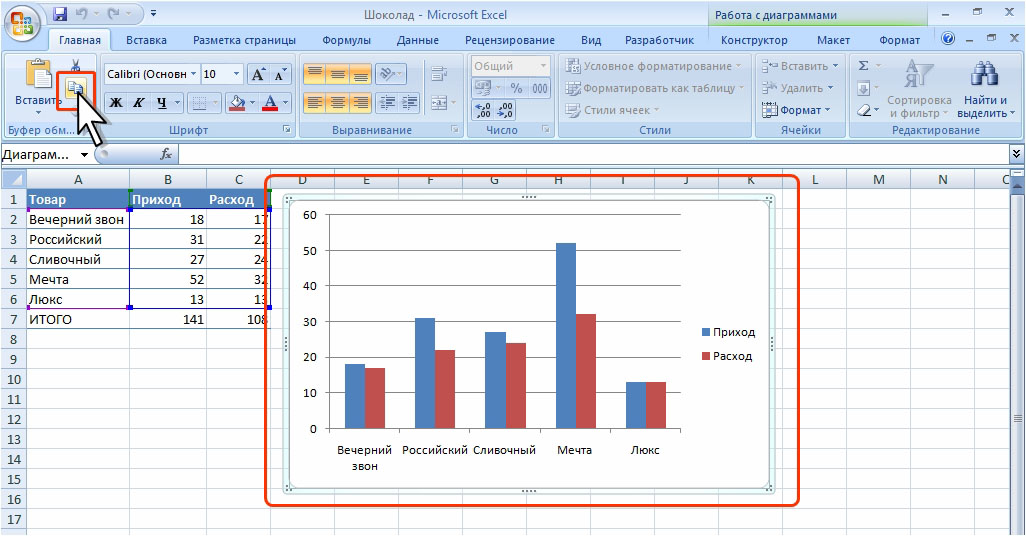Toggle bold formatting (Ж)
This screenshot has height=536, width=1026.
tap(116, 103)
